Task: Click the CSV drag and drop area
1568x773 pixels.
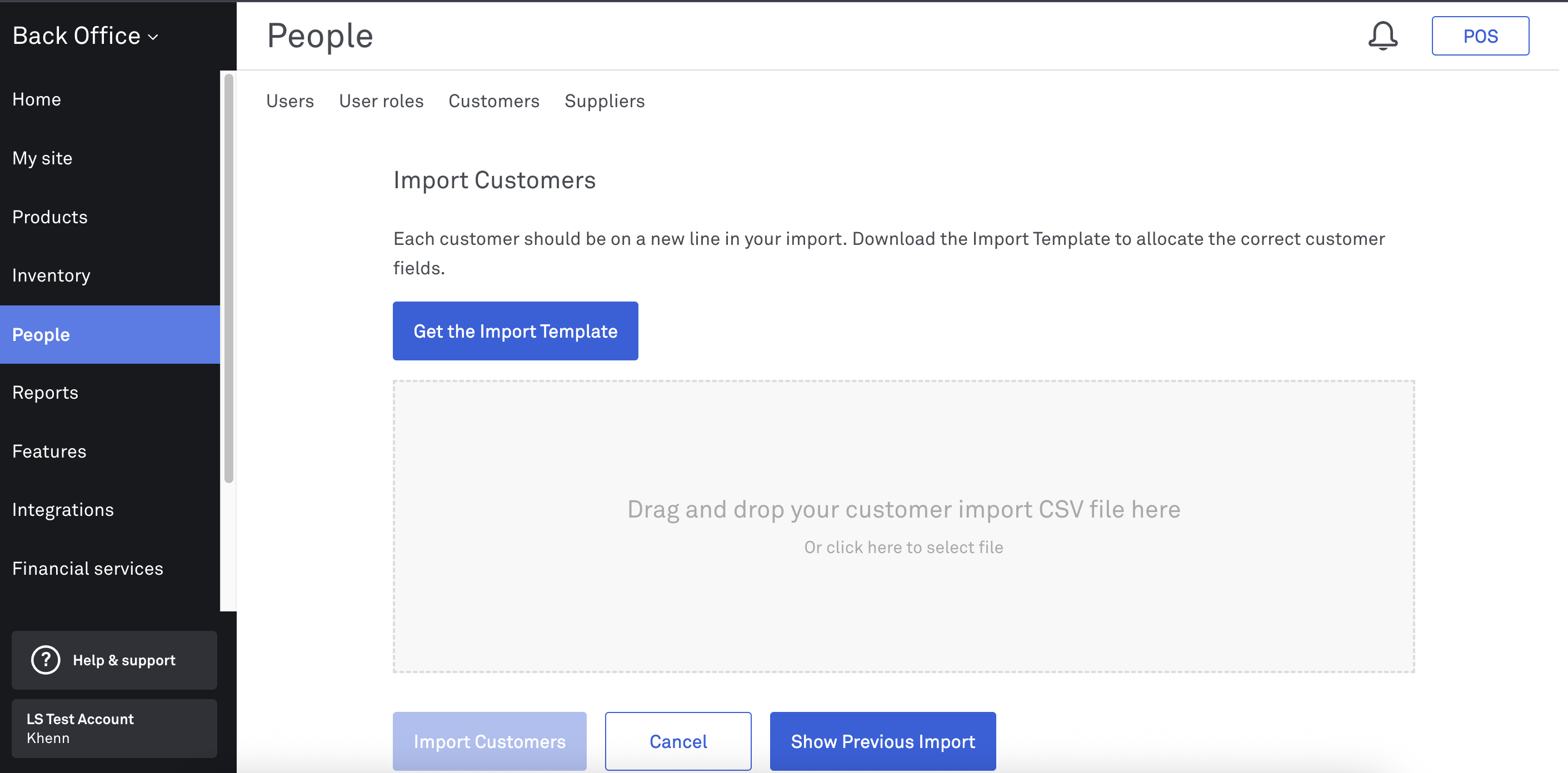Action: [903, 526]
